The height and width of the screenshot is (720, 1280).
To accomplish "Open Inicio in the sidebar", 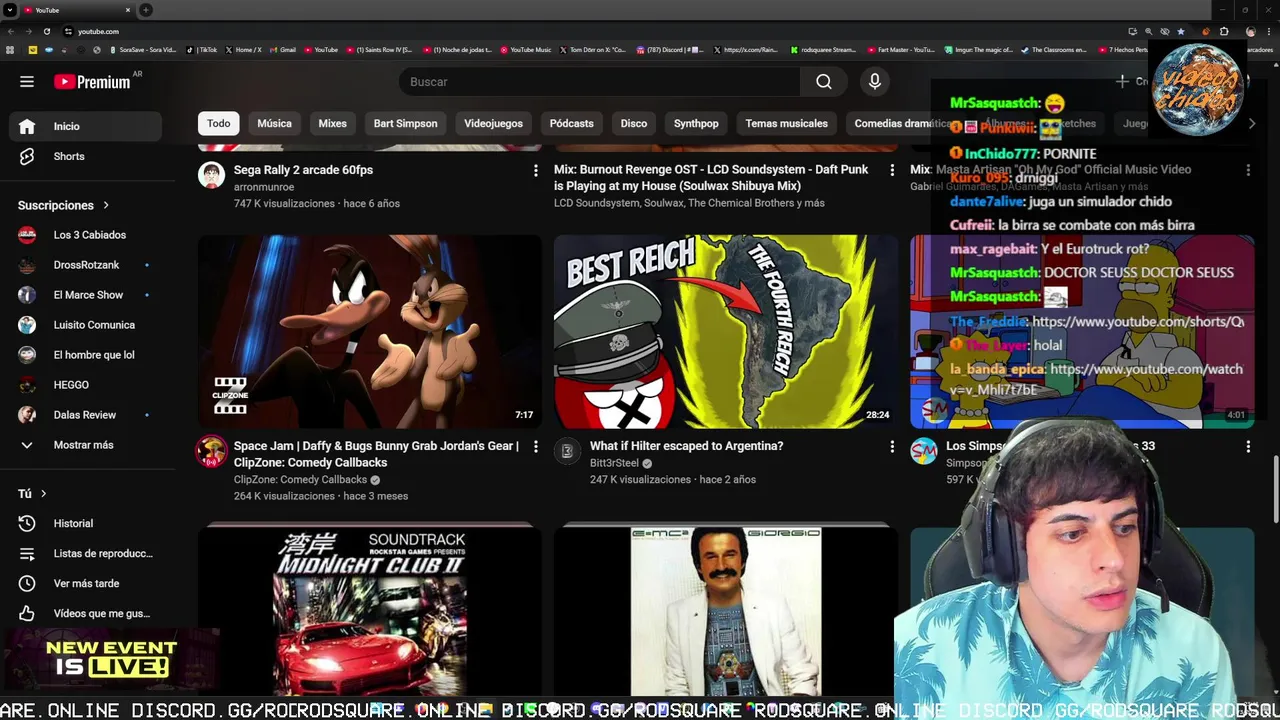I will (86, 126).
